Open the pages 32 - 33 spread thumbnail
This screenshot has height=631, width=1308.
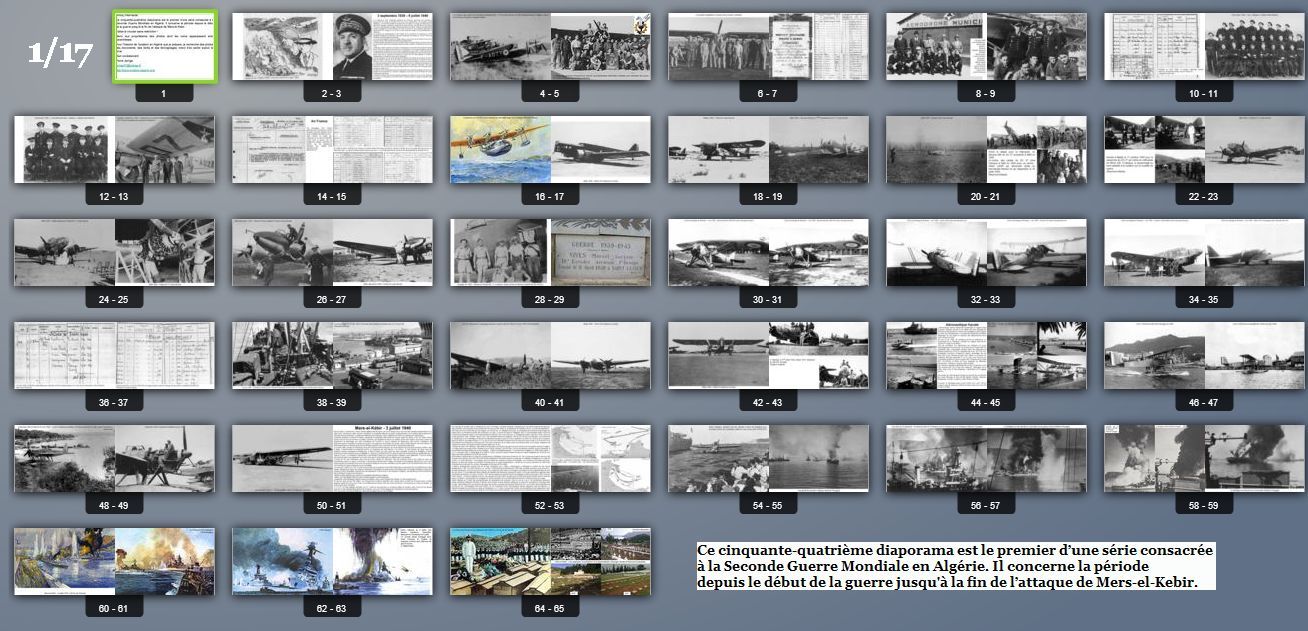(x=986, y=253)
